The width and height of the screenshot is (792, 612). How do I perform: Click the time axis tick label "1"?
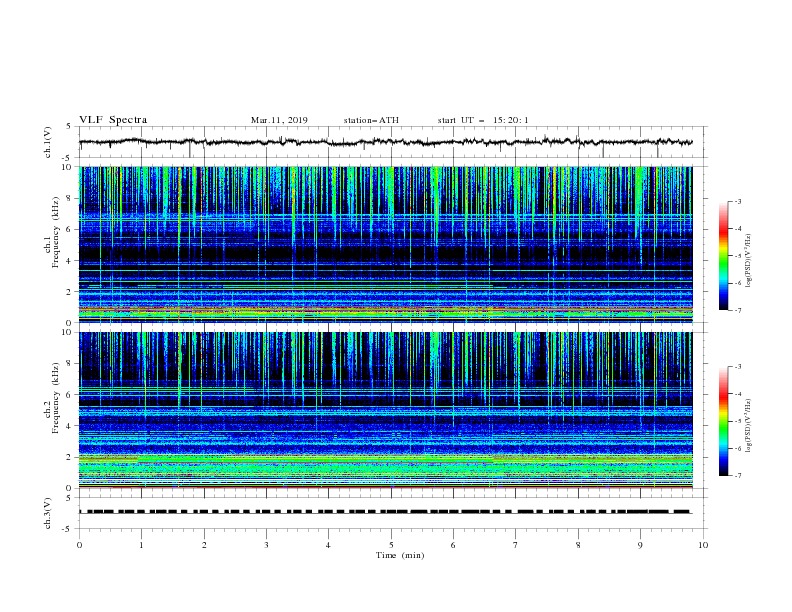pyautogui.click(x=141, y=545)
